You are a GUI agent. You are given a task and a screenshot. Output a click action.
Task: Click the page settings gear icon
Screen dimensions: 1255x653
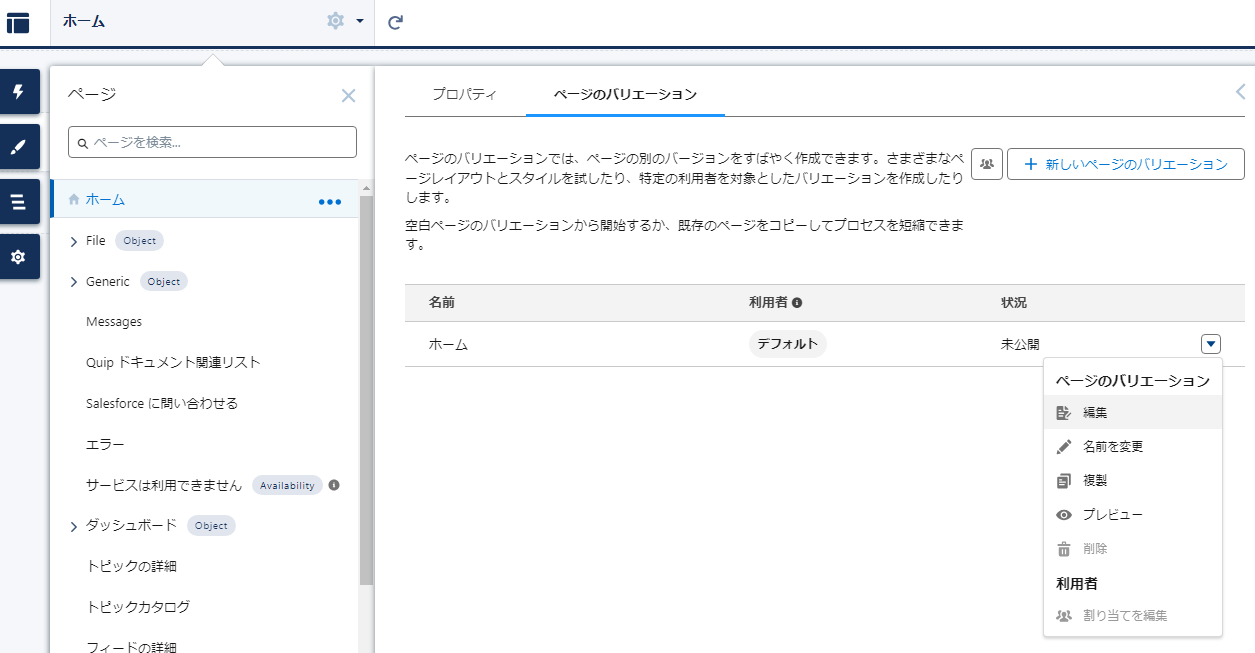(x=336, y=21)
